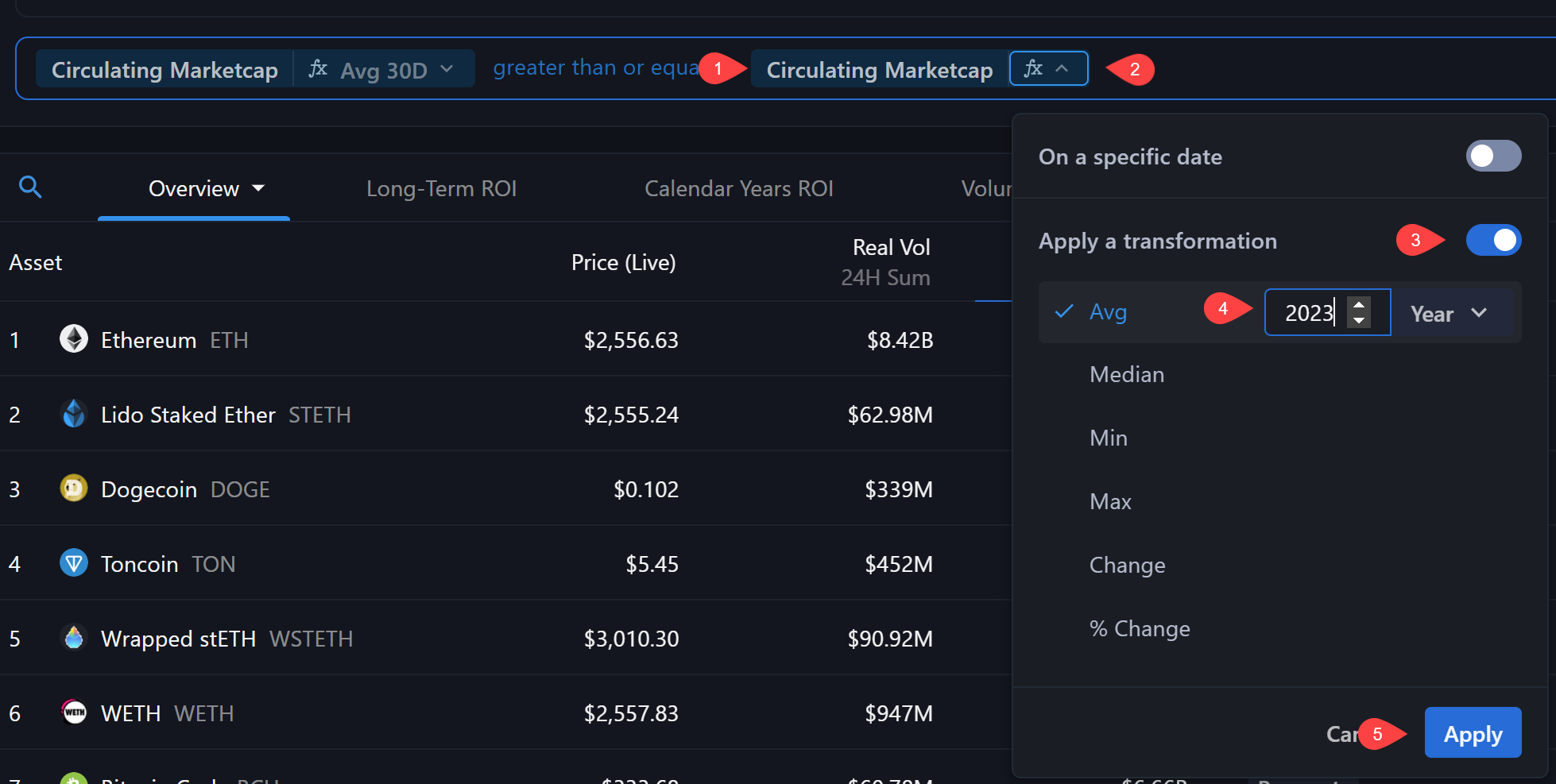The height and width of the screenshot is (784, 1556).
Task: Click the search magnifier icon
Action: [x=30, y=187]
